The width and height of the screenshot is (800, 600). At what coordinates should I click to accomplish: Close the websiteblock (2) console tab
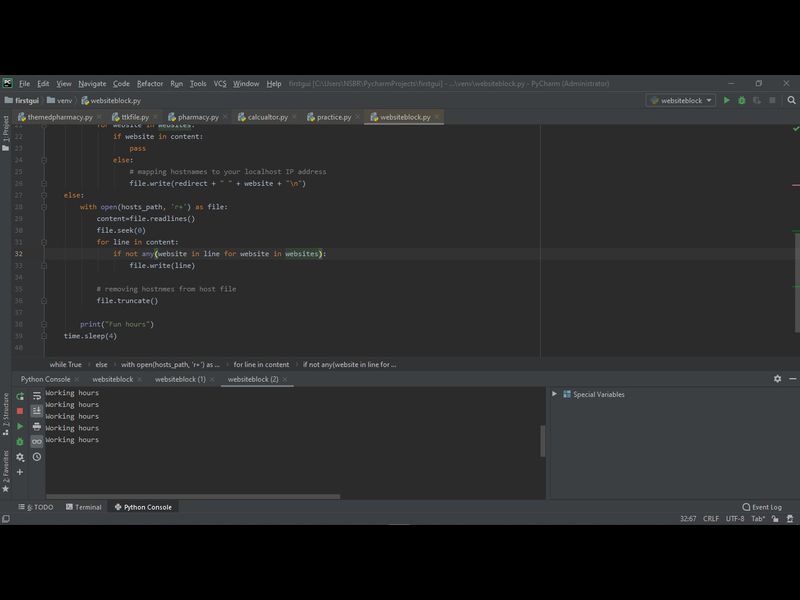(x=285, y=379)
